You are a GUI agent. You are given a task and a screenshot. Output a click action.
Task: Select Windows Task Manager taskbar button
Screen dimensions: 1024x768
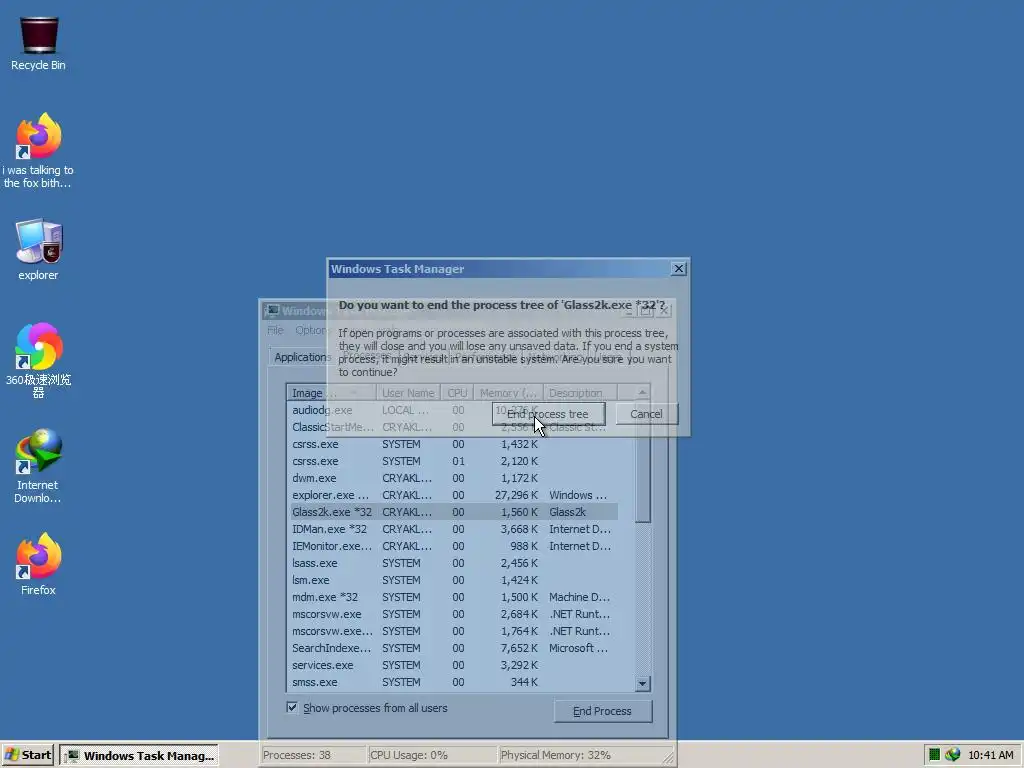139,756
